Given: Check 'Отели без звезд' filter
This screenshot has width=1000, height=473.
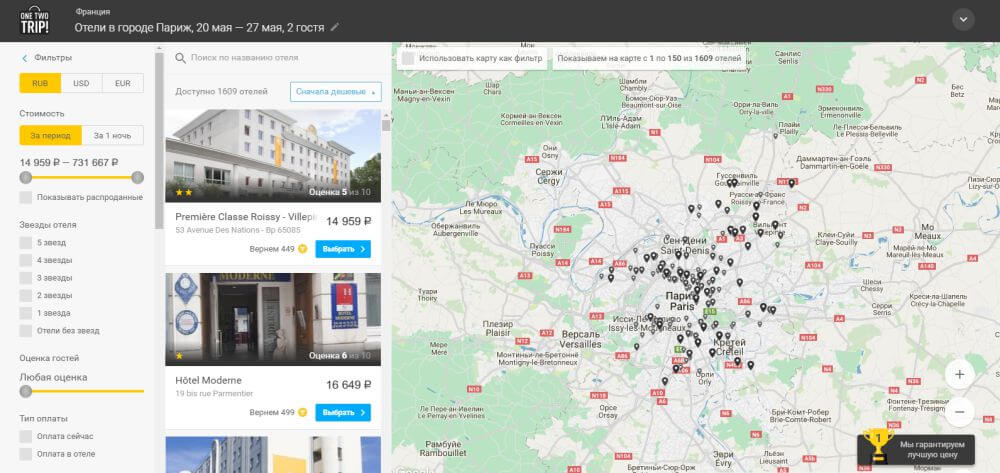Looking at the screenshot, I should coord(26,331).
